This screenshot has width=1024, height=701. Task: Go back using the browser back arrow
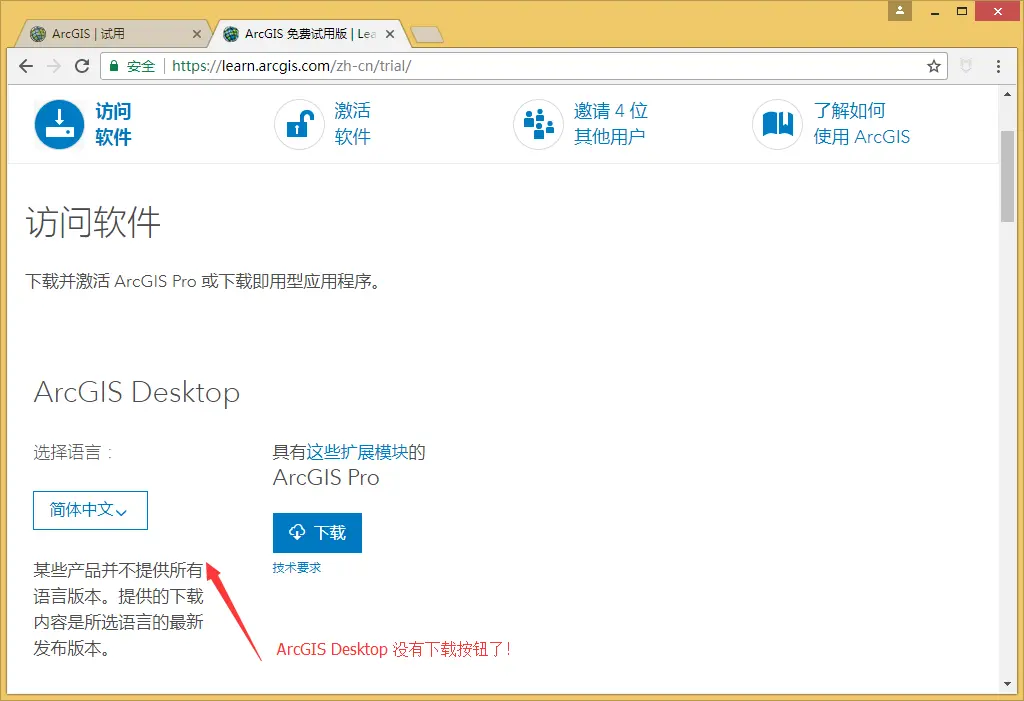[26, 66]
